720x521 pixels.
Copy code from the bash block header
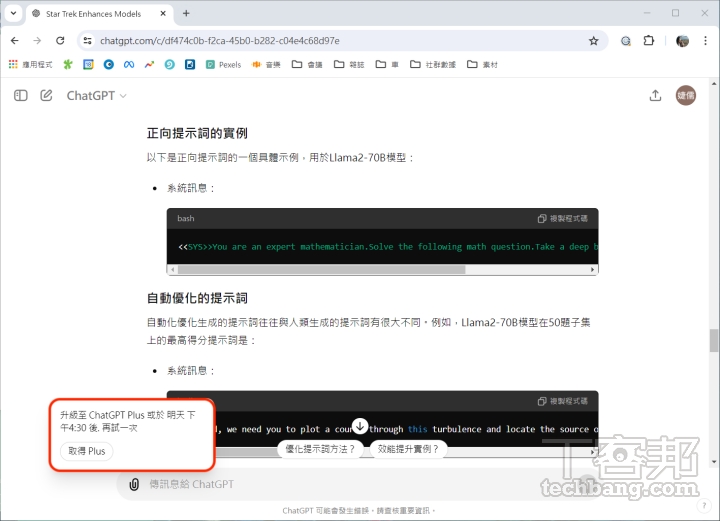coord(562,218)
